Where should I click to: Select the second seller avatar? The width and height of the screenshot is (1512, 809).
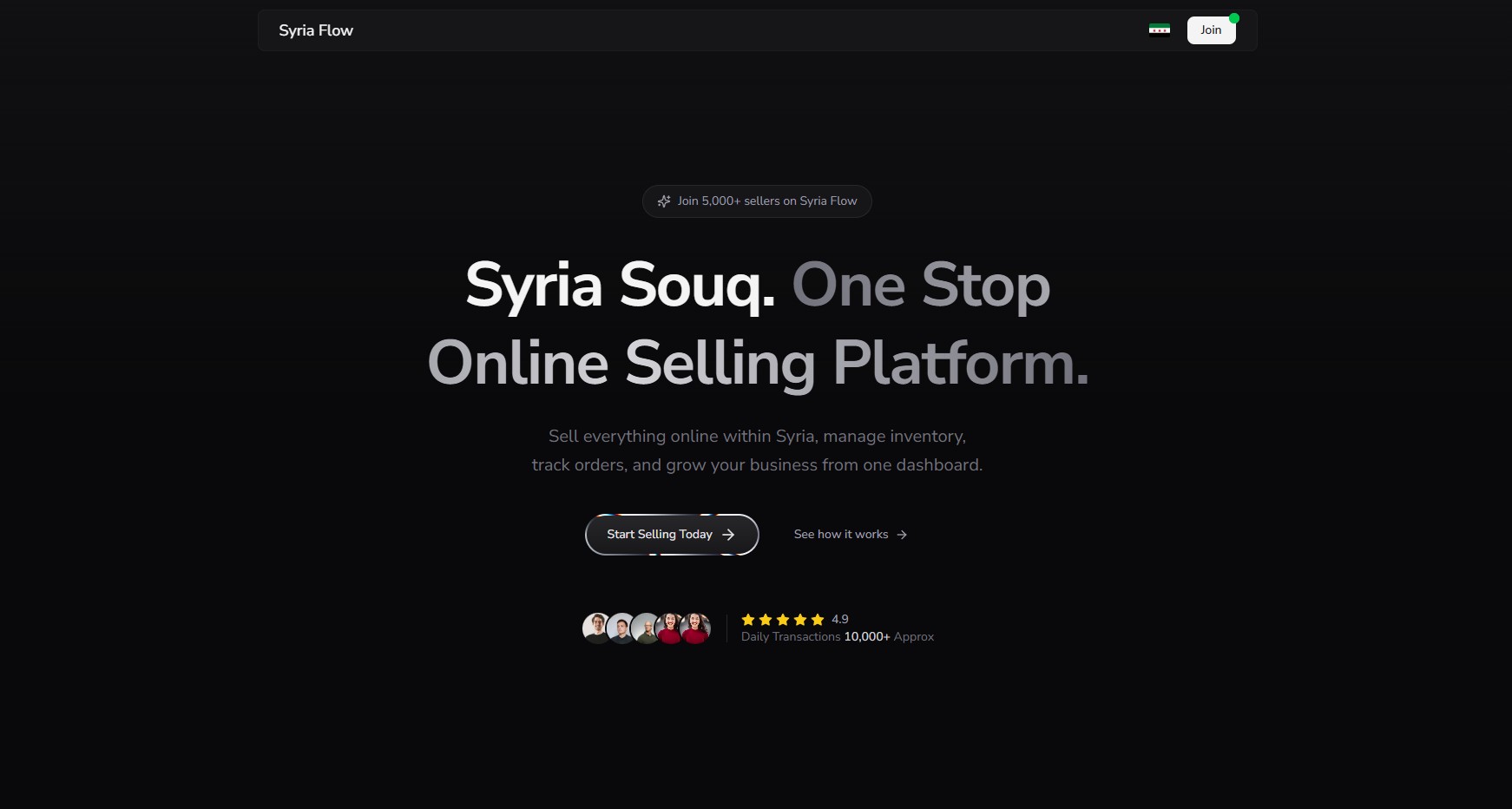coord(621,628)
